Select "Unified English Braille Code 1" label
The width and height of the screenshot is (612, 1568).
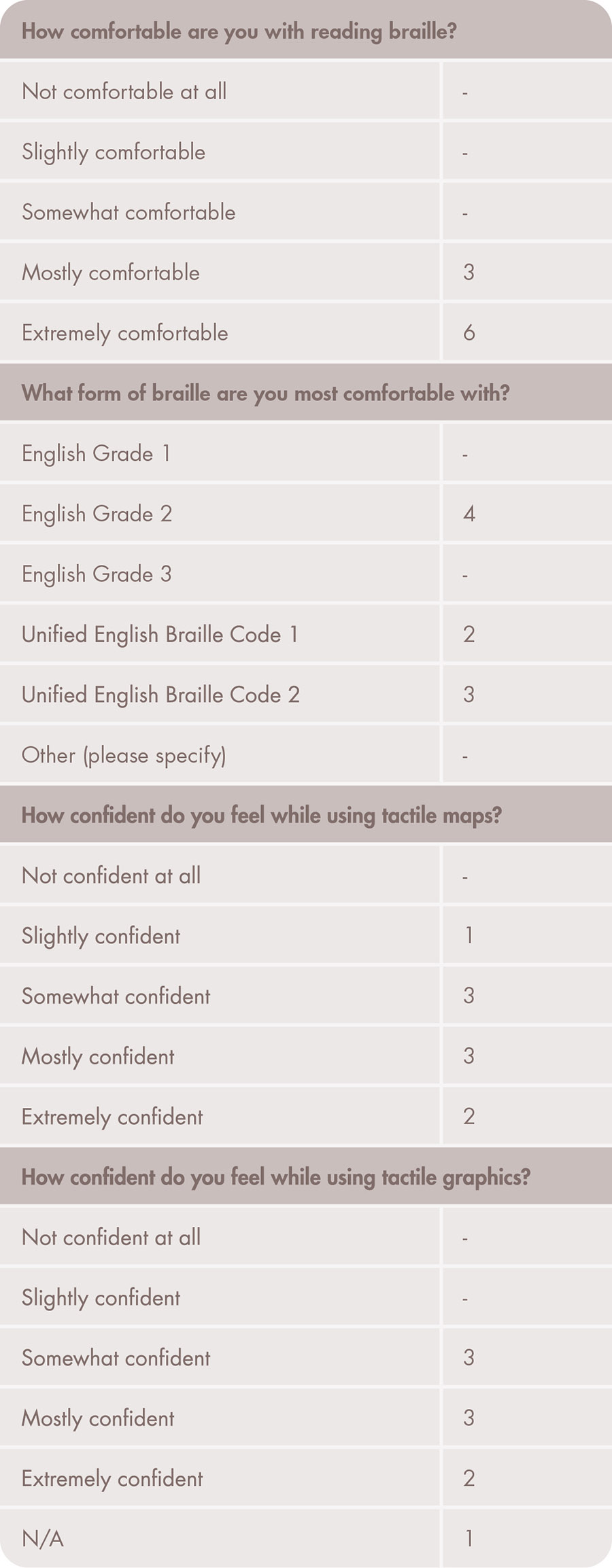point(160,634)
